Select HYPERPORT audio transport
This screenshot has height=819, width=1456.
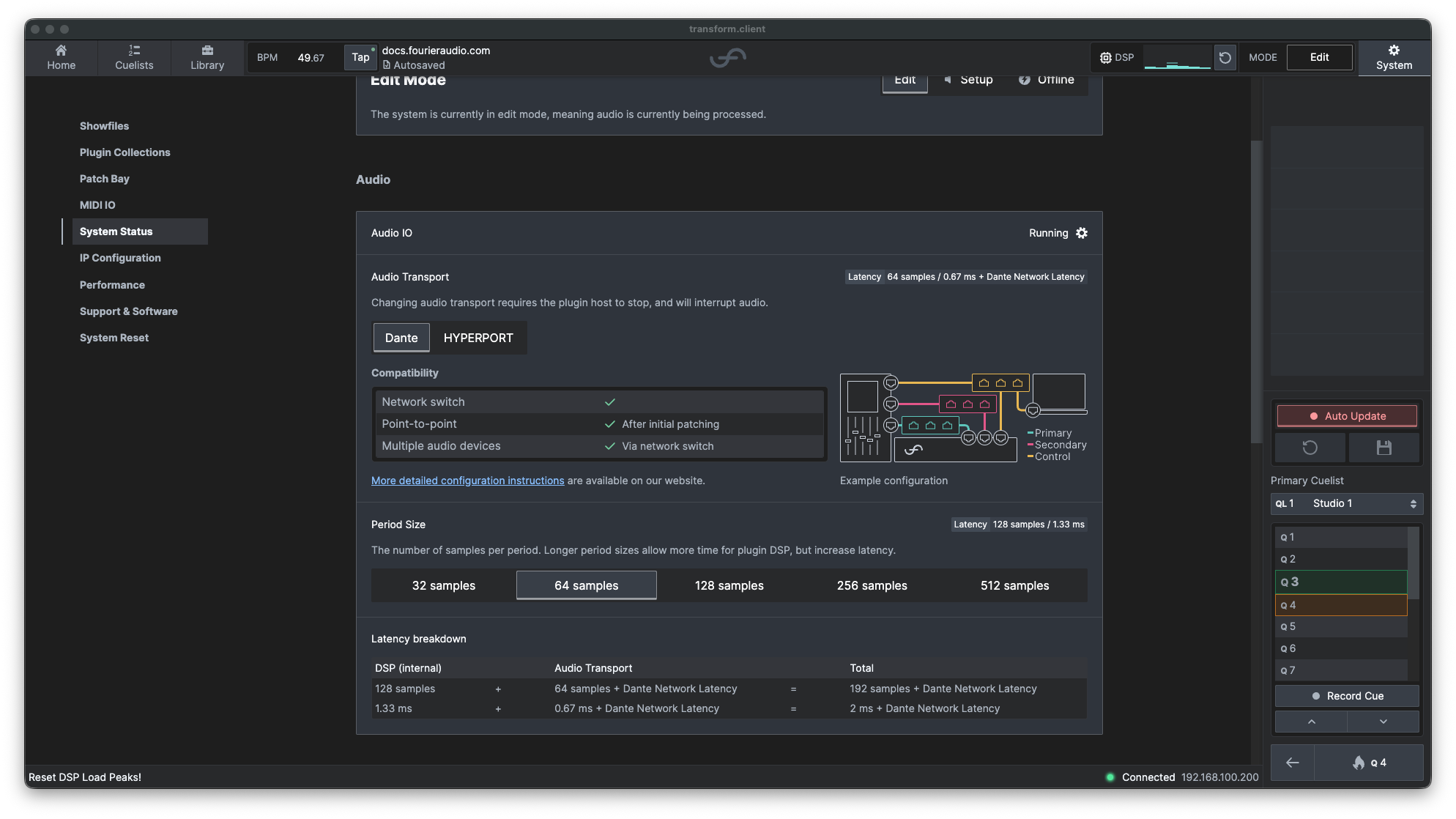click(x=478, y=338)
